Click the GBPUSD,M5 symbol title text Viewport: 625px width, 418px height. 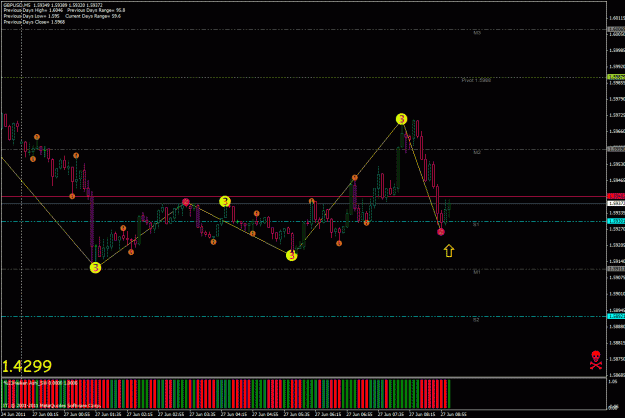coord(18,5)
